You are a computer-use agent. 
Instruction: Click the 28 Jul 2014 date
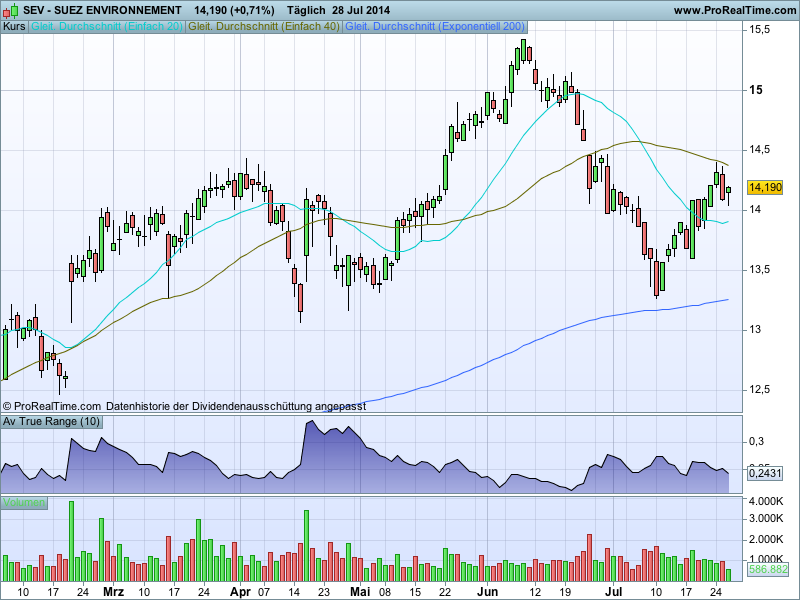361,10
